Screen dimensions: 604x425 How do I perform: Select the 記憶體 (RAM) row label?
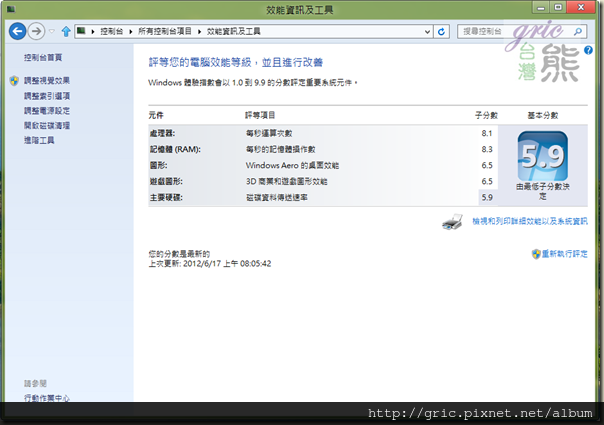175,150
